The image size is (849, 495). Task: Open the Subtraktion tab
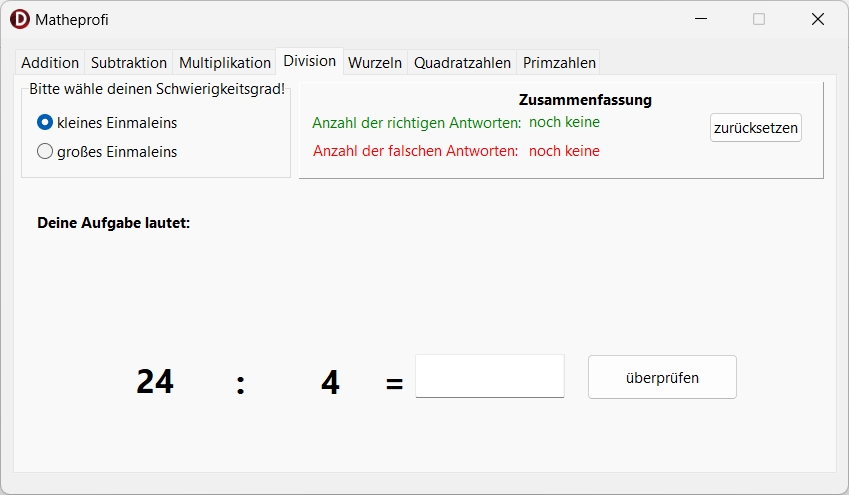[x=129, y=62]
